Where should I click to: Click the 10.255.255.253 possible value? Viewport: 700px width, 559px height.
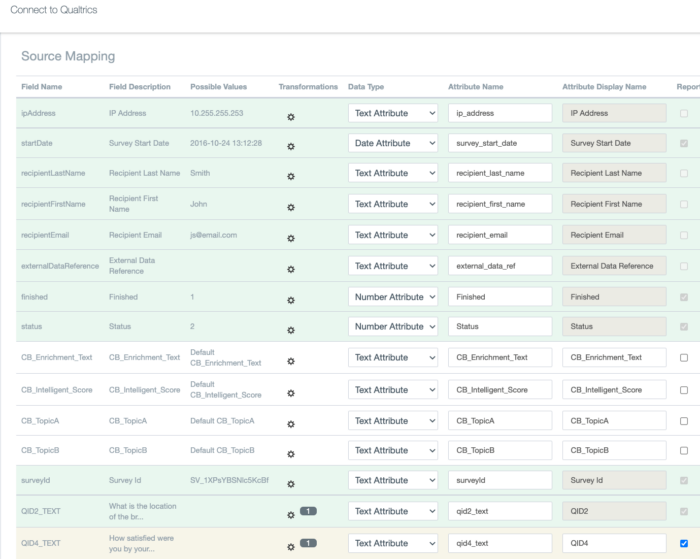tap(217, 113)
